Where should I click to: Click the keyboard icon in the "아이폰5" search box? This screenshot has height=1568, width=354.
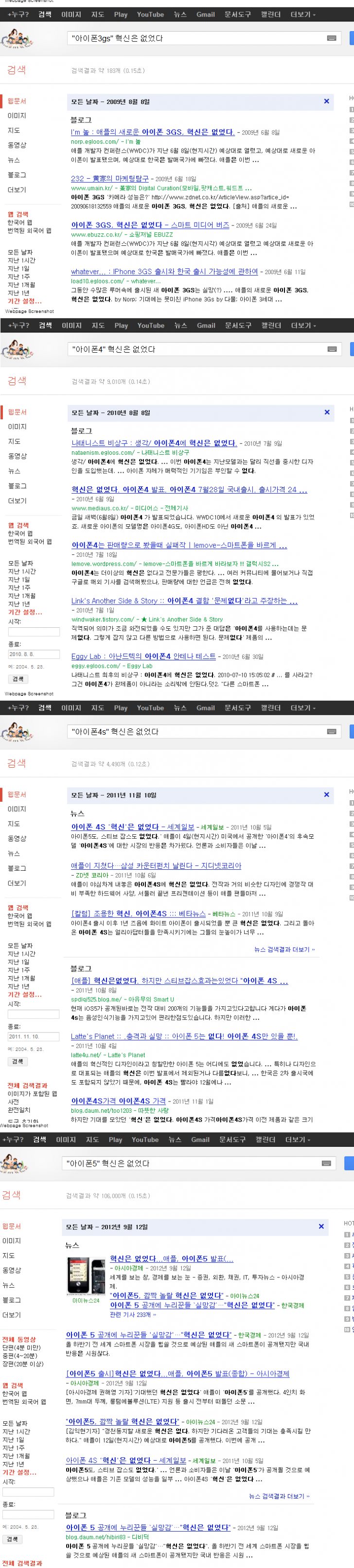click(x=327, y=1163)
